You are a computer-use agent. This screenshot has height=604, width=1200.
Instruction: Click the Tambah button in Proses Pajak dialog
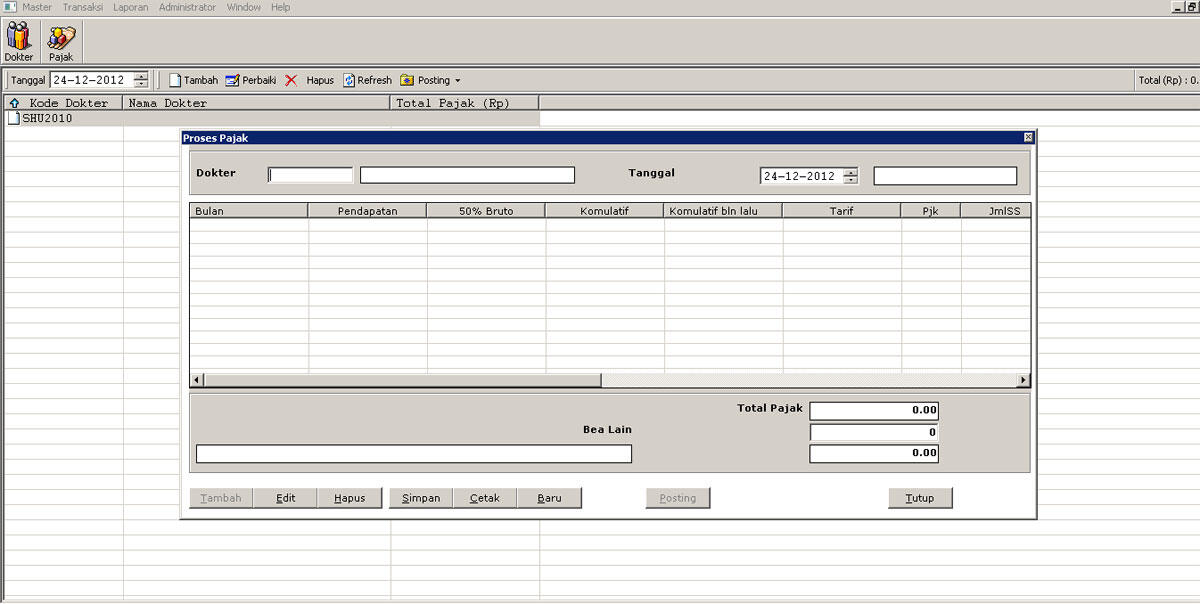[x=221, y=498]
